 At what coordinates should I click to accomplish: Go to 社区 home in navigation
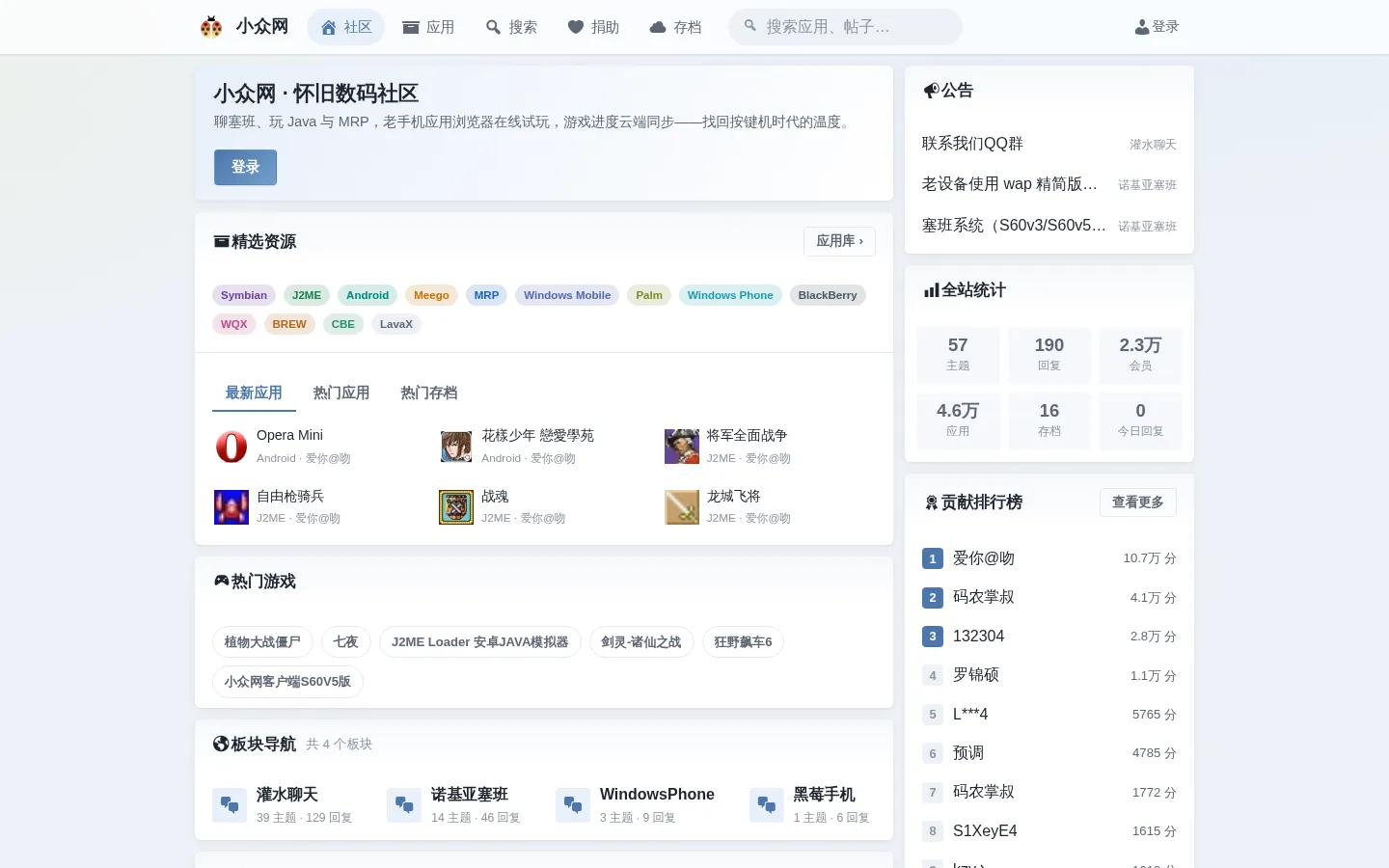coord(345,27)
